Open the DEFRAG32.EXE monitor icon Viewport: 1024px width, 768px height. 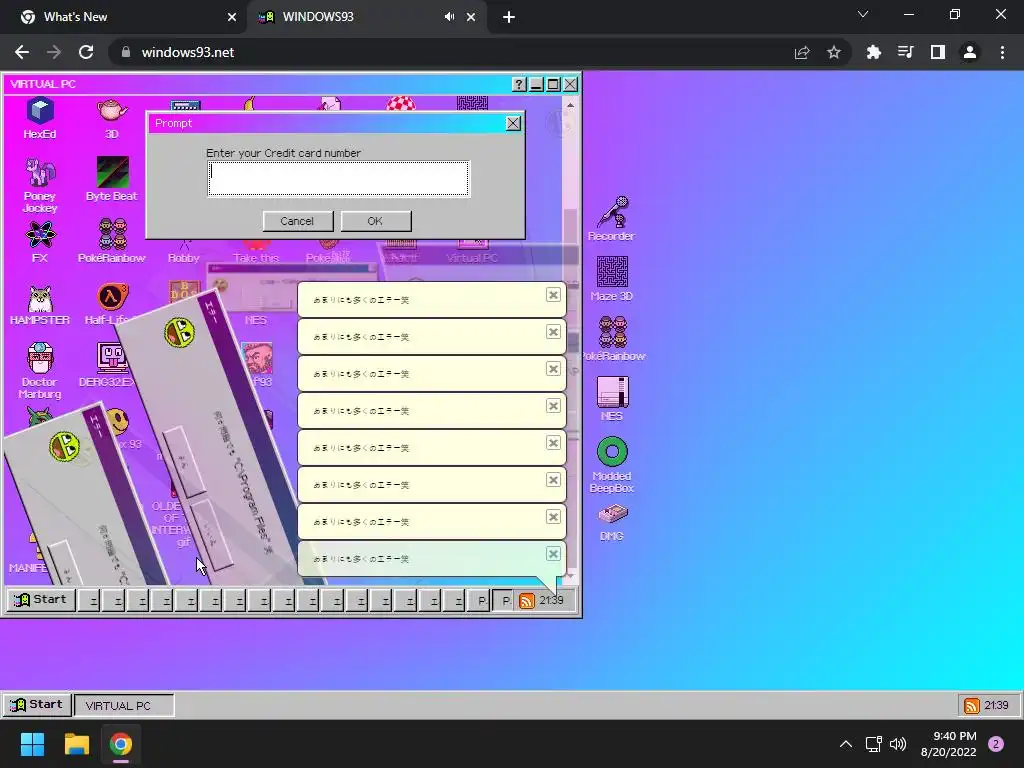point(112,366)
